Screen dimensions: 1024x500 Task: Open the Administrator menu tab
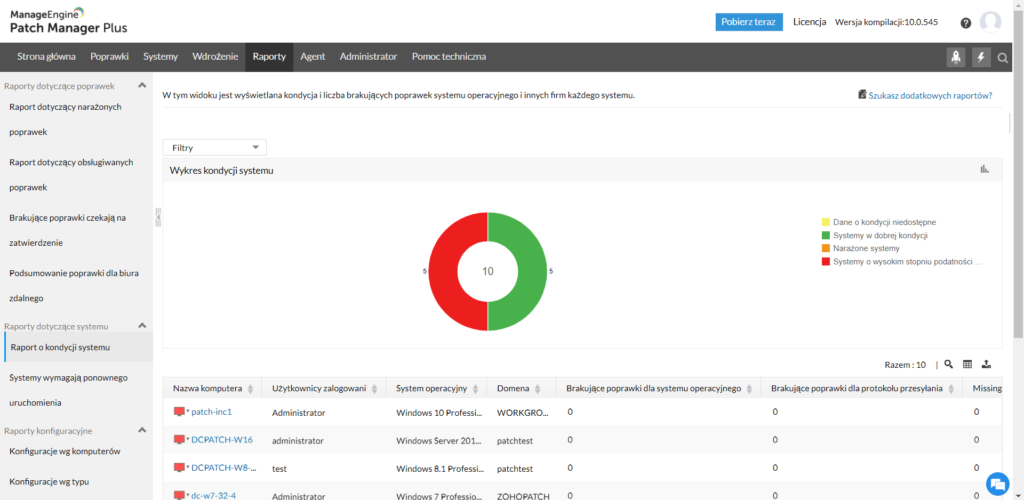(x=368, y=57)
